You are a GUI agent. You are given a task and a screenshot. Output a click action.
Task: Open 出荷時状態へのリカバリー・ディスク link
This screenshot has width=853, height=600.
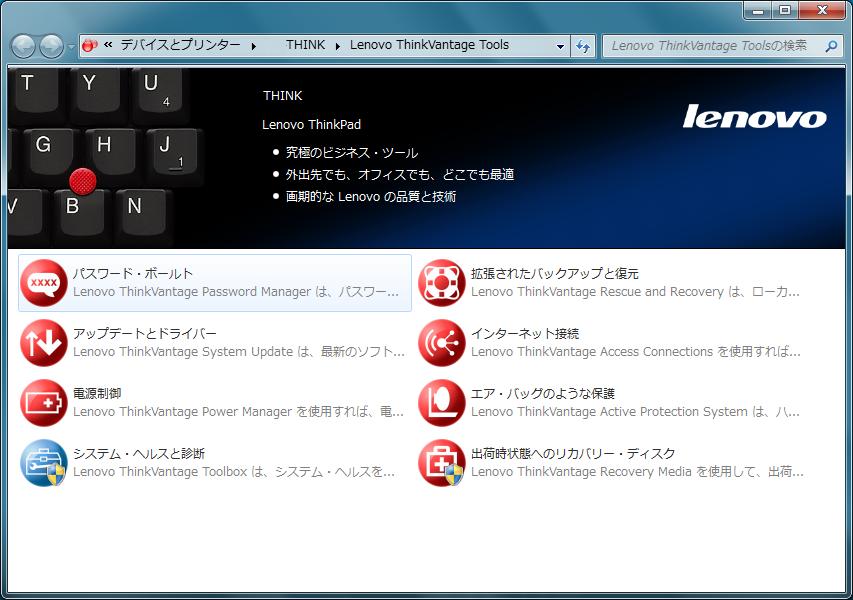click(x=573, y=453)
